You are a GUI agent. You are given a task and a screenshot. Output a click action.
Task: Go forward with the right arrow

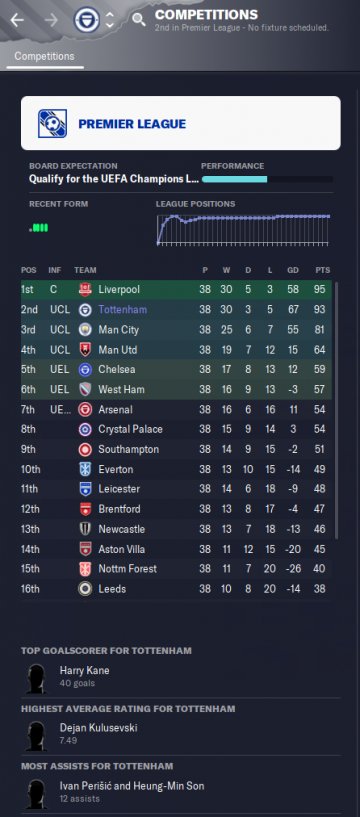click(51, 20)
